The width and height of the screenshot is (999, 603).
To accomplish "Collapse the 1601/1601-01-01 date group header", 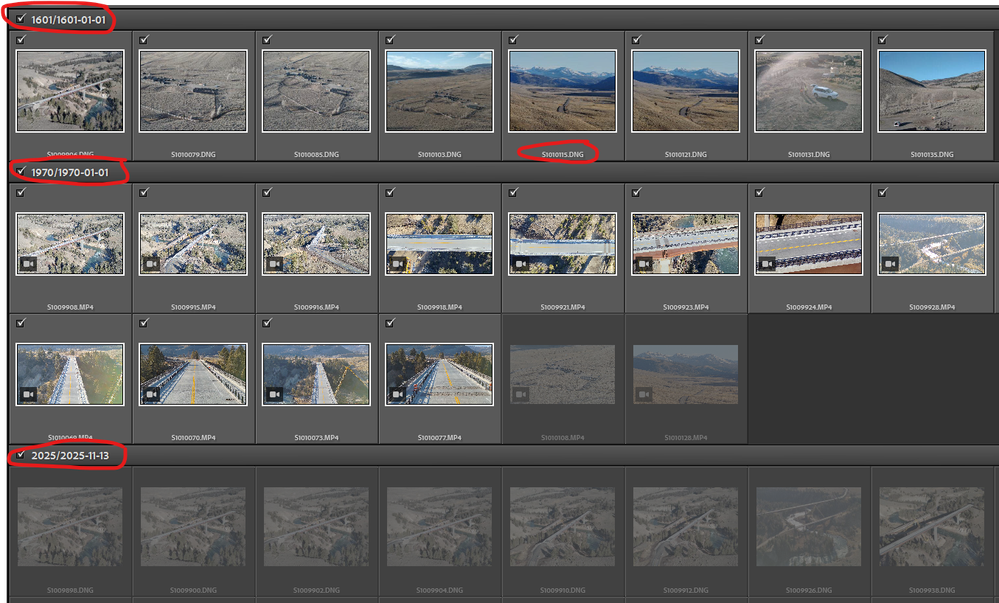I will pos(68,20).
